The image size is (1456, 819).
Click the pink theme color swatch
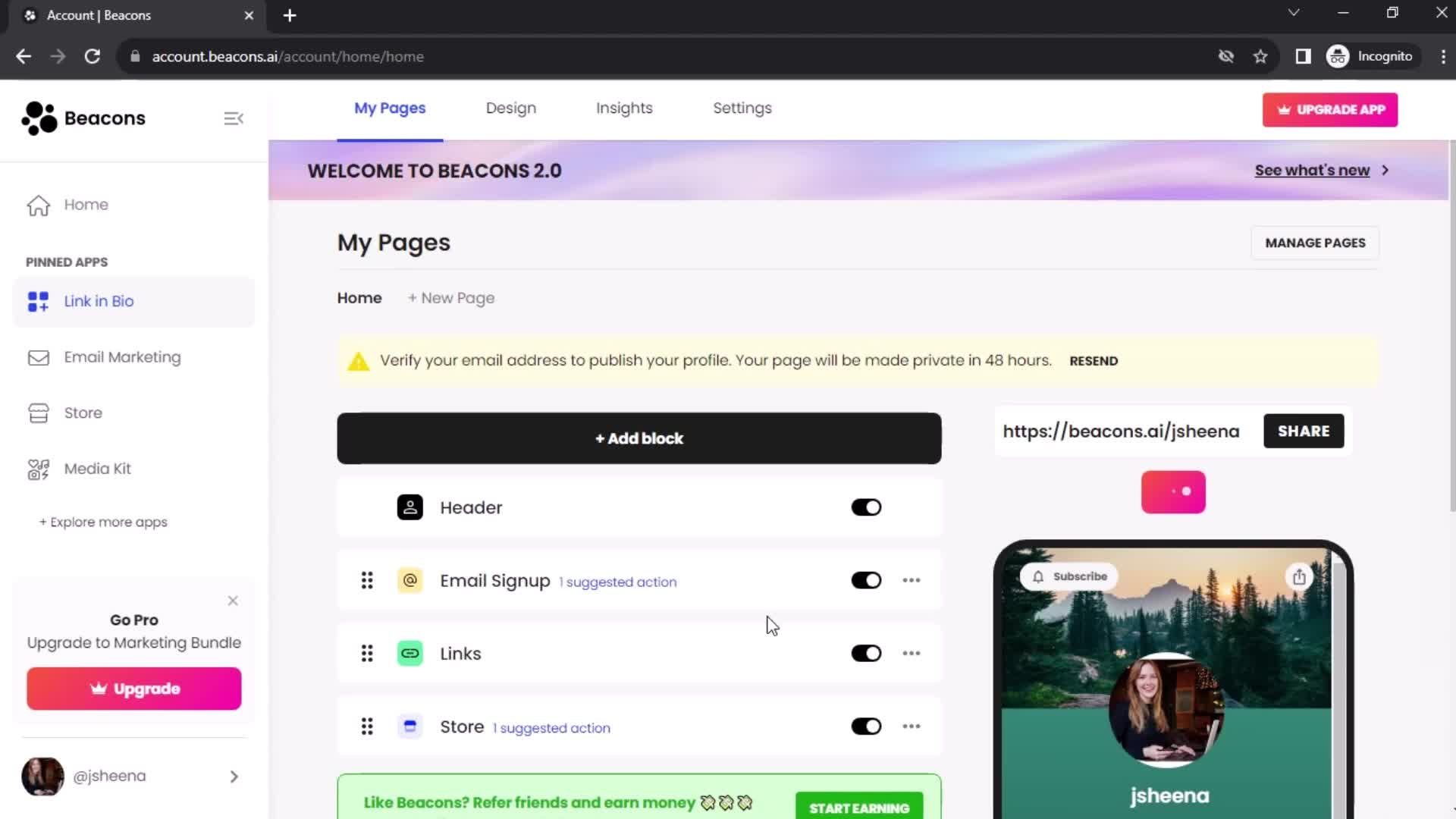[1172, 491]
